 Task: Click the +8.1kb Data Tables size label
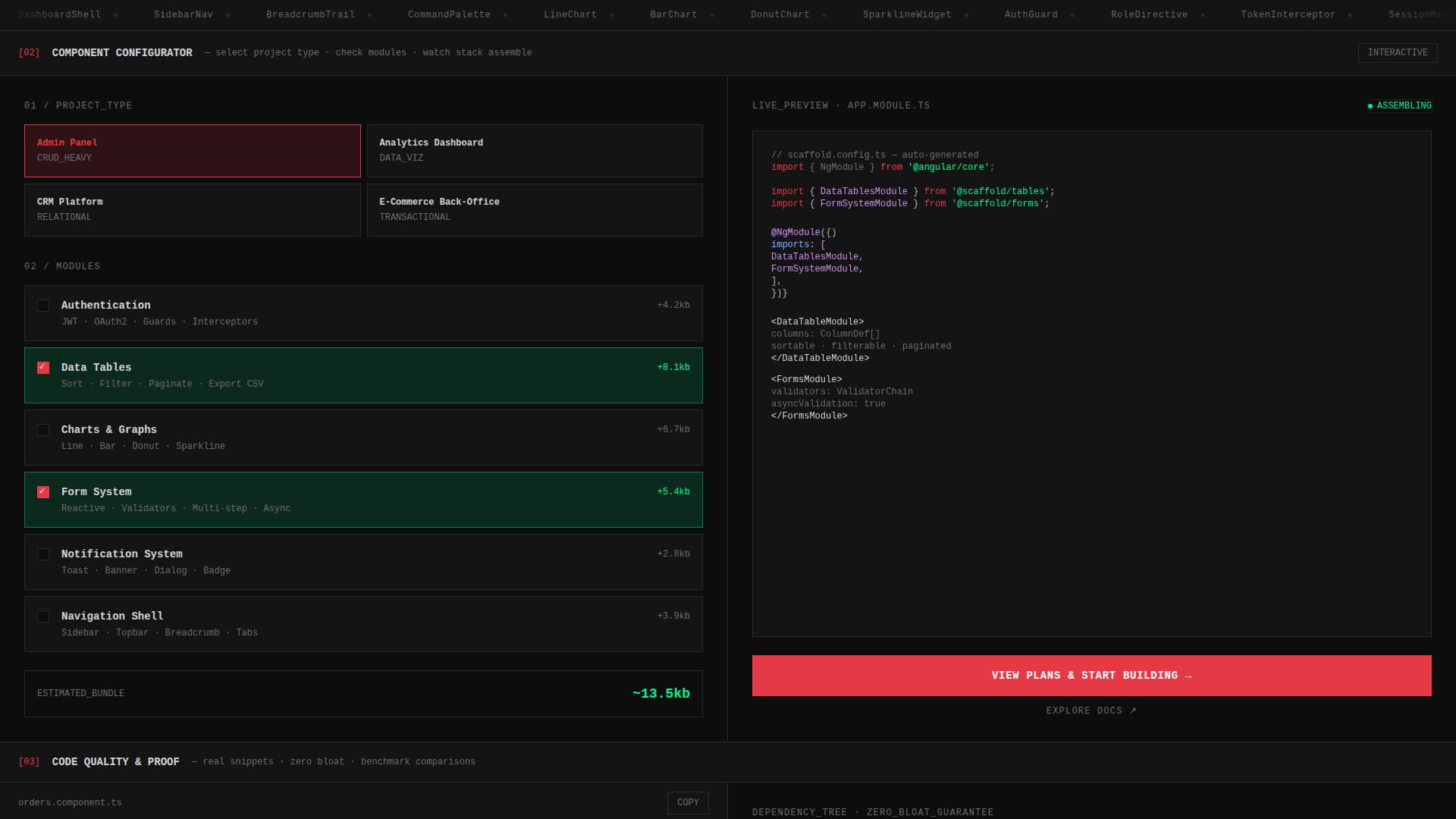coord(673,368)
